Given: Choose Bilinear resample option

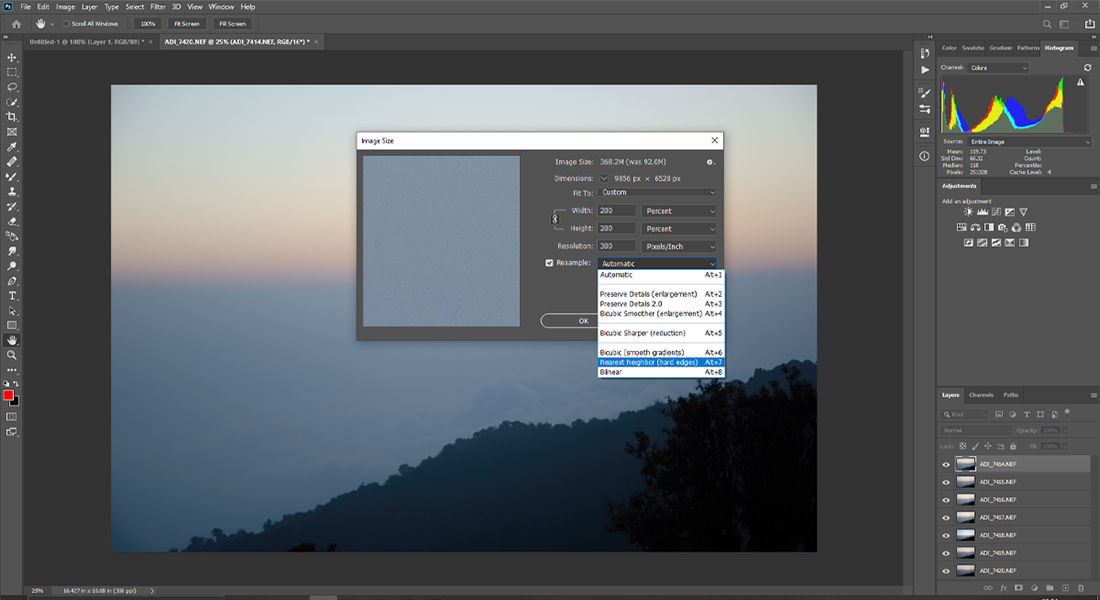Looking at the screenshot, I should coord(661,372).
